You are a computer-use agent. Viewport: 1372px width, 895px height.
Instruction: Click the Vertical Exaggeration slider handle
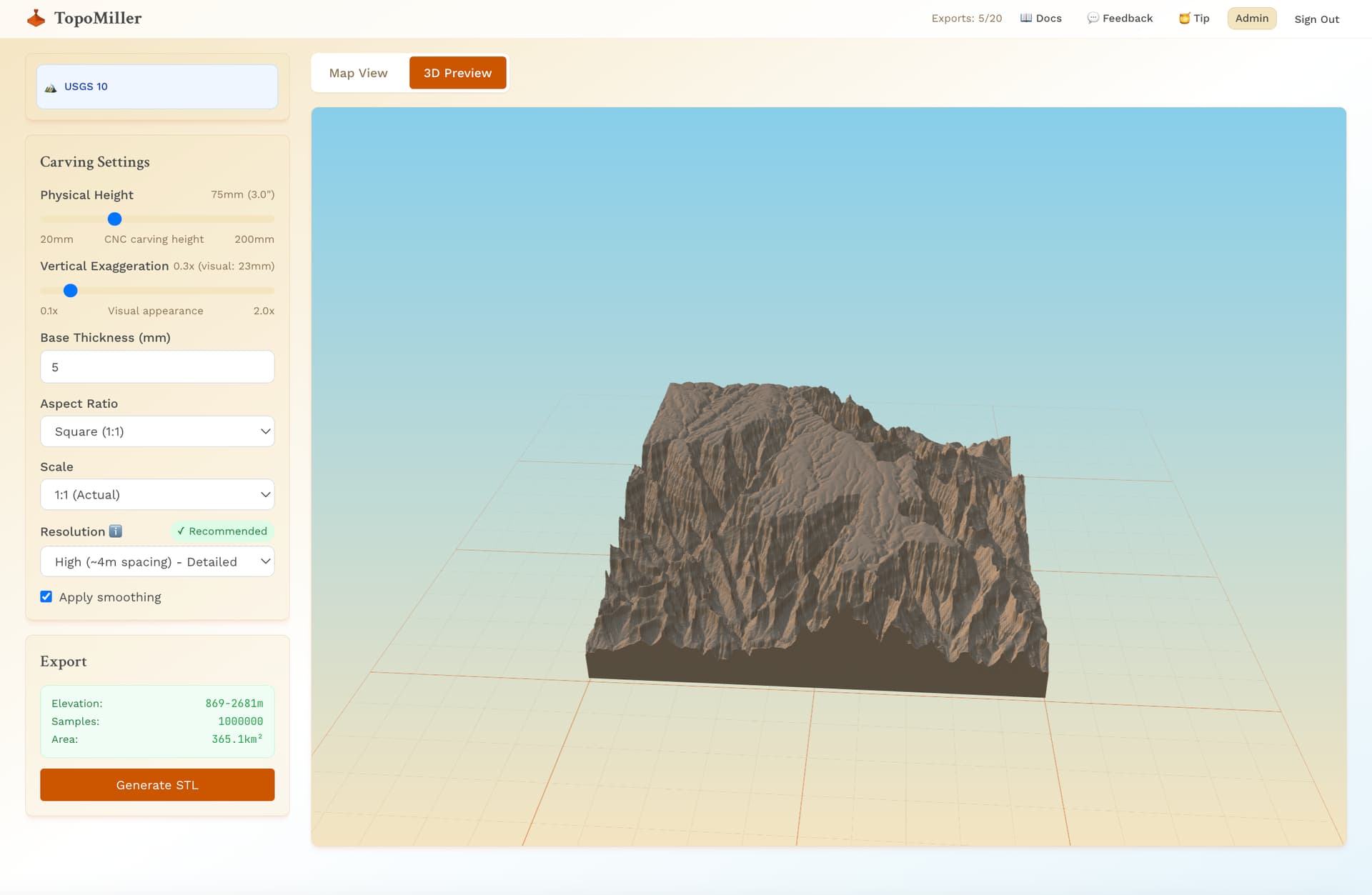tap(70, 290)
